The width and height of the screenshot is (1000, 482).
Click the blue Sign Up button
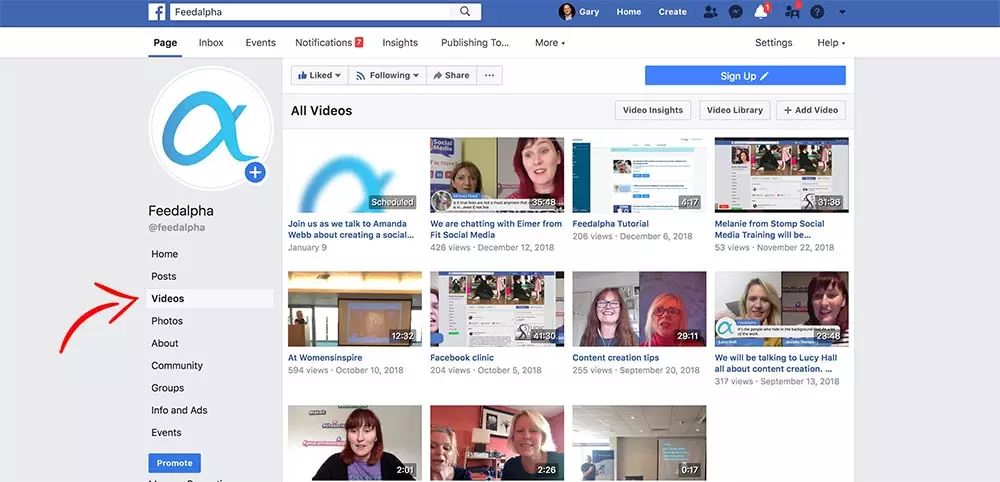(745, 76)
